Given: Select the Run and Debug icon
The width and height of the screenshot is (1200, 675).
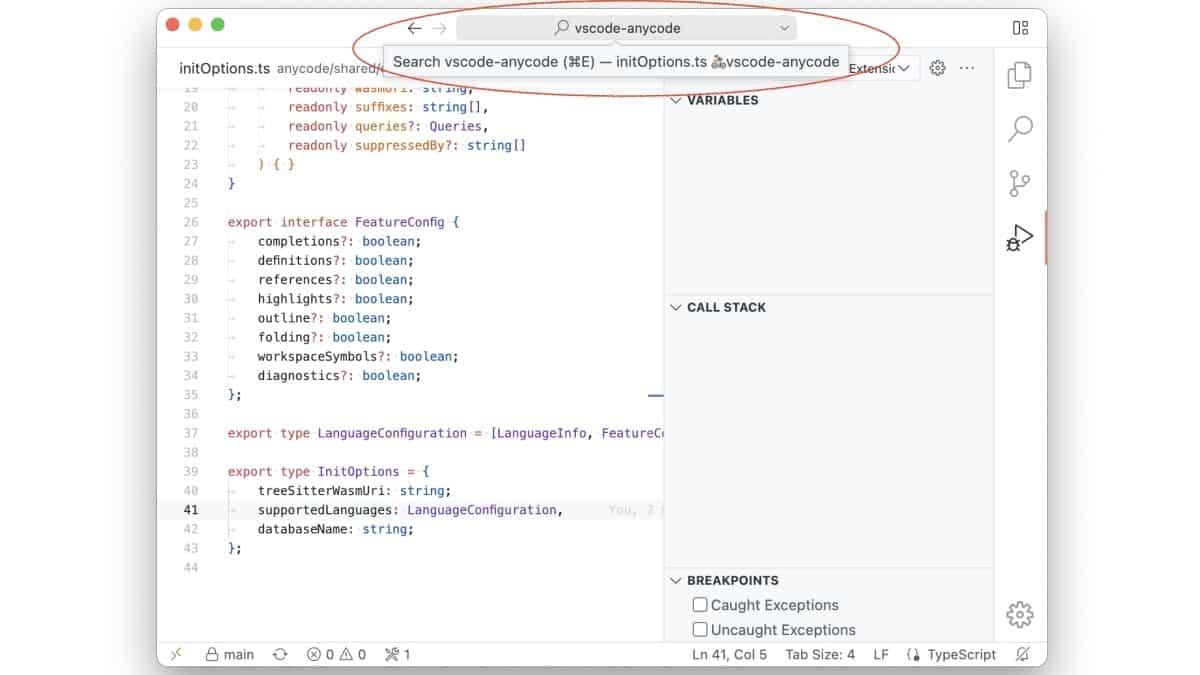Looking at the screenshot, I should pos(1020,237).
